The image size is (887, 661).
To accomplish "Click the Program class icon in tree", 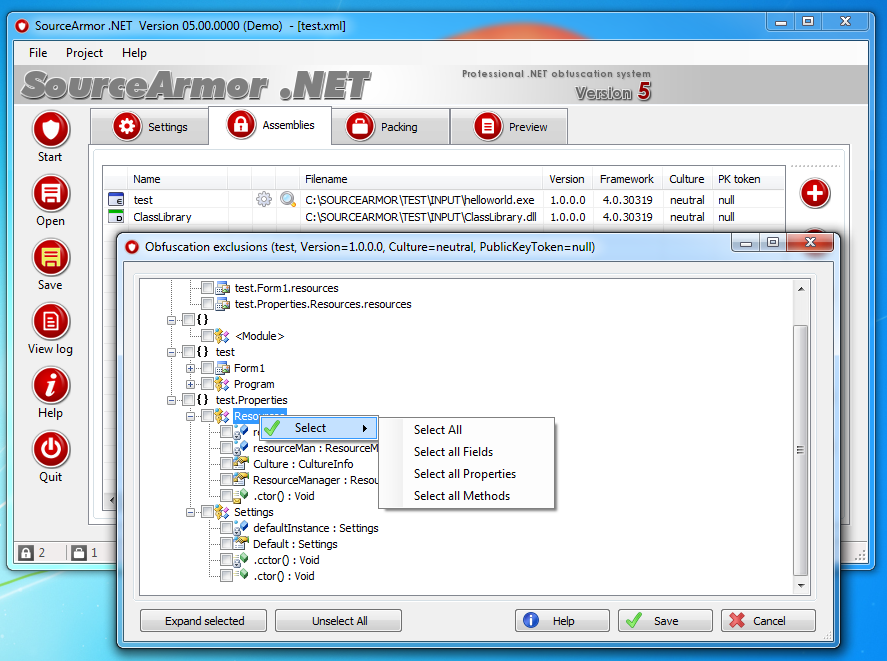I will tap(222, 384).
